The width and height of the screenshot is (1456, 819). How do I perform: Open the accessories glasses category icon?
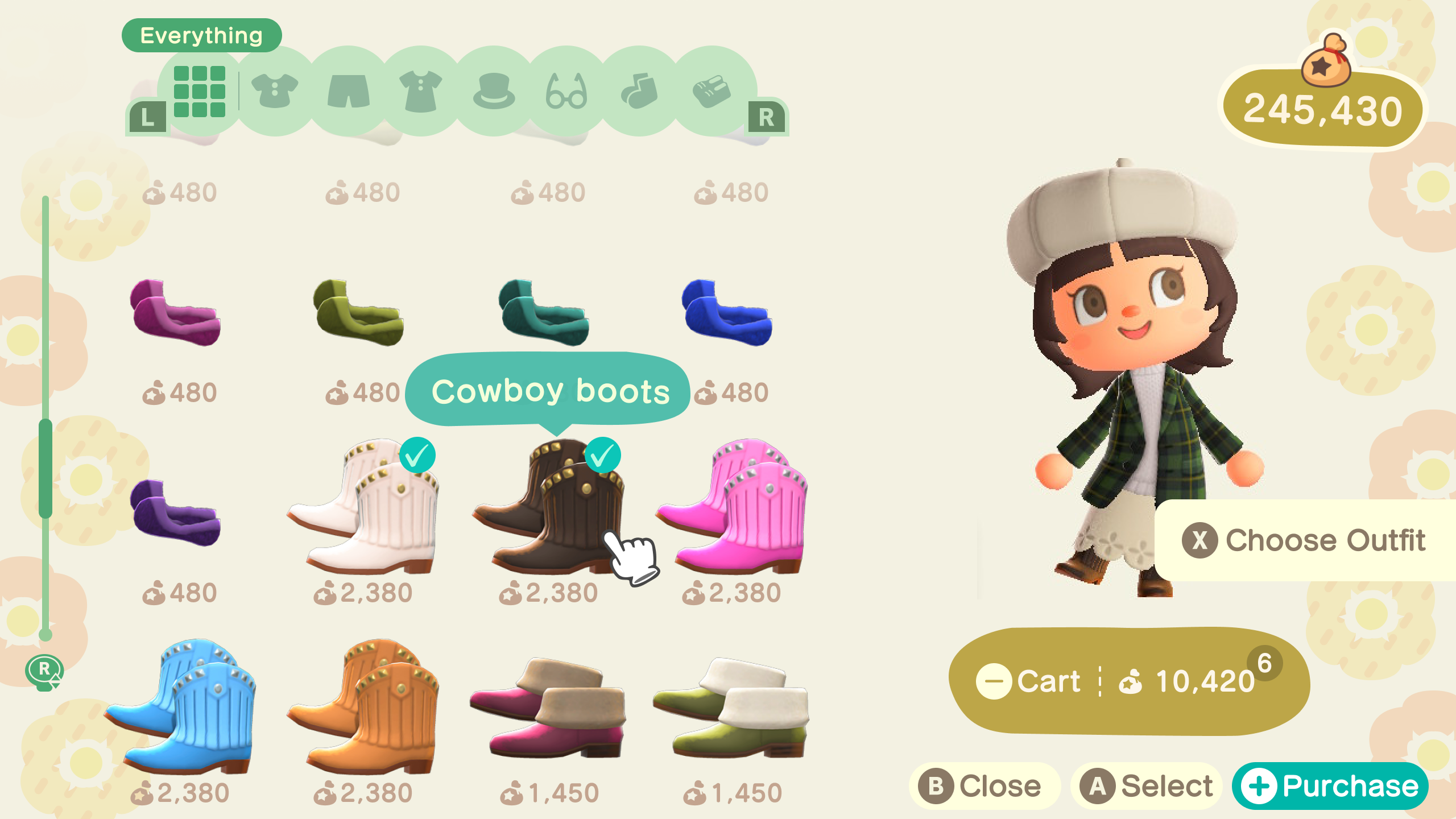point(566,91)
